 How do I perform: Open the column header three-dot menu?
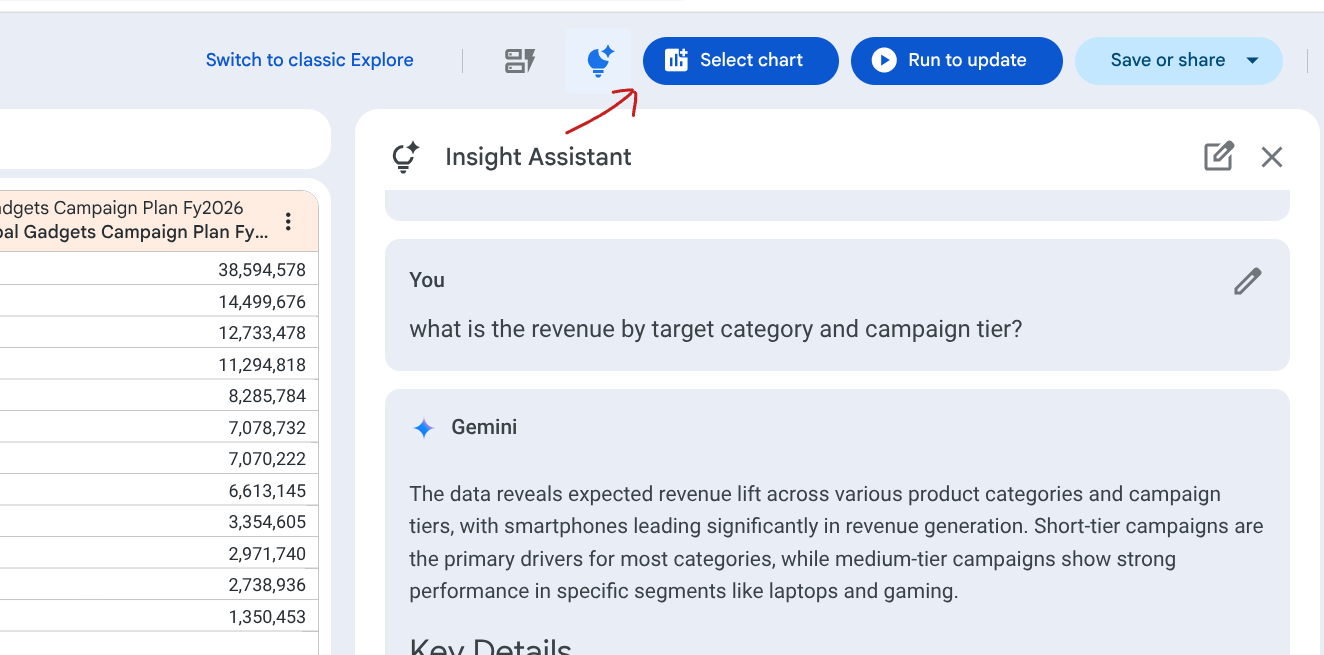point(288,221)
